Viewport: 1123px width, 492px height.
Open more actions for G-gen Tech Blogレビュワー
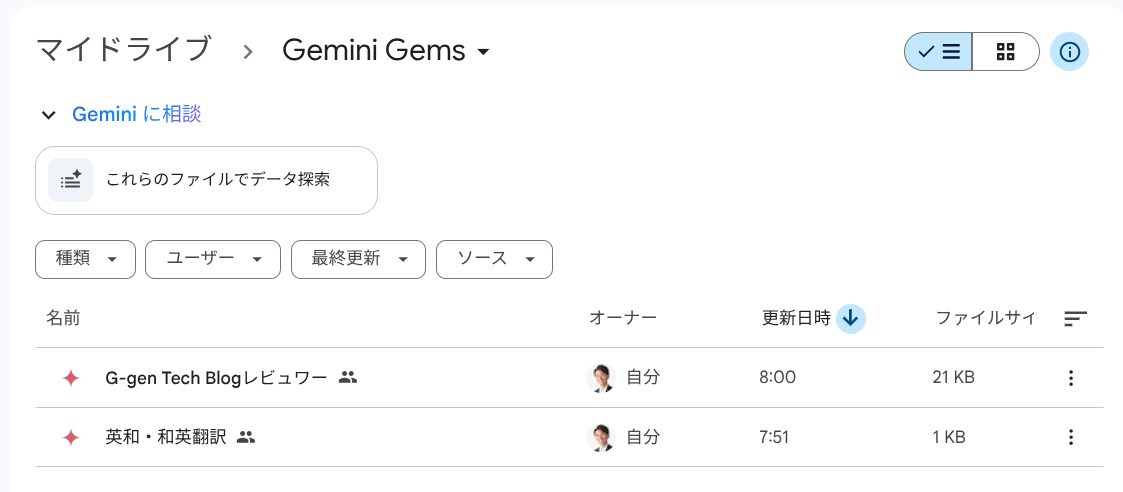[1071, 378]
